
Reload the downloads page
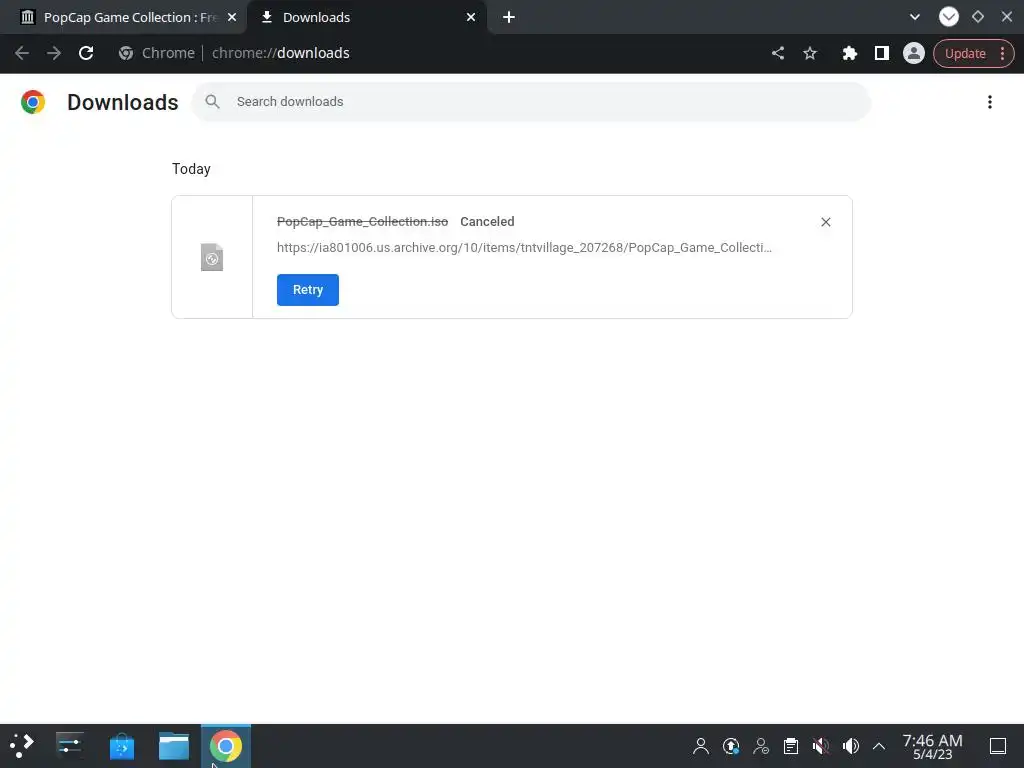[86, 53]
